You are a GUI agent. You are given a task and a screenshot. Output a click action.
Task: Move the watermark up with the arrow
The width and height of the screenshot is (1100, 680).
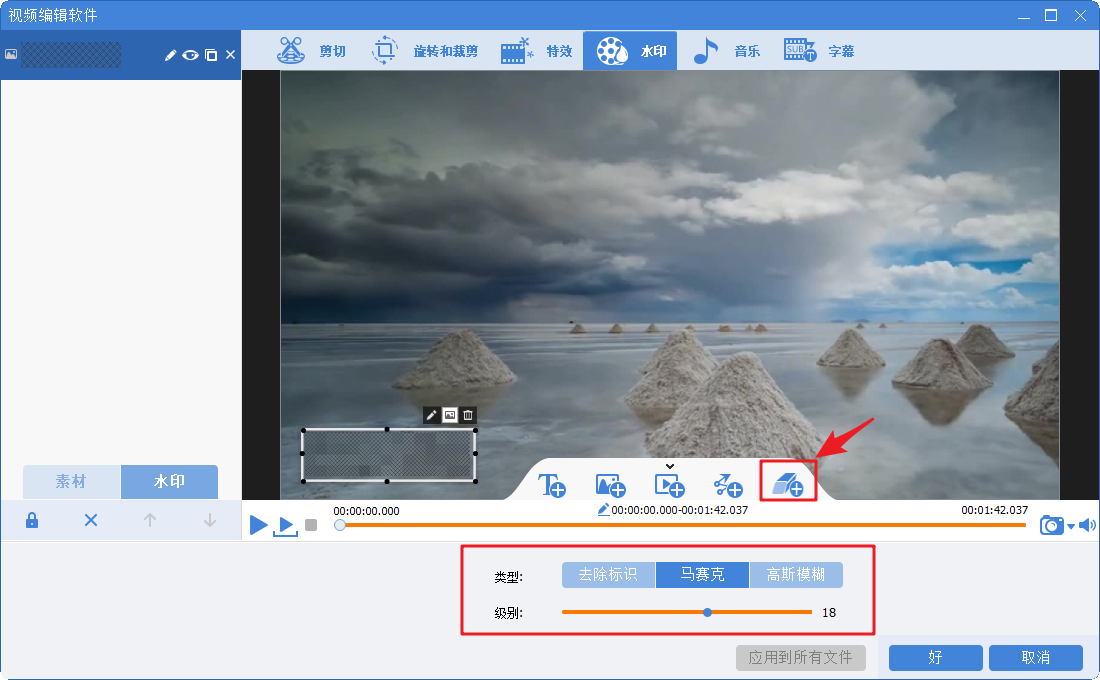[x=150, y=520]
